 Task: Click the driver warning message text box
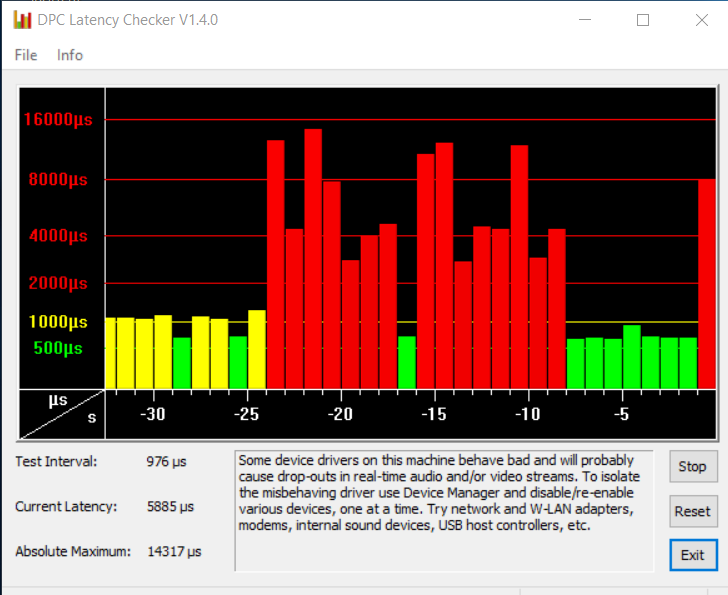444,511
